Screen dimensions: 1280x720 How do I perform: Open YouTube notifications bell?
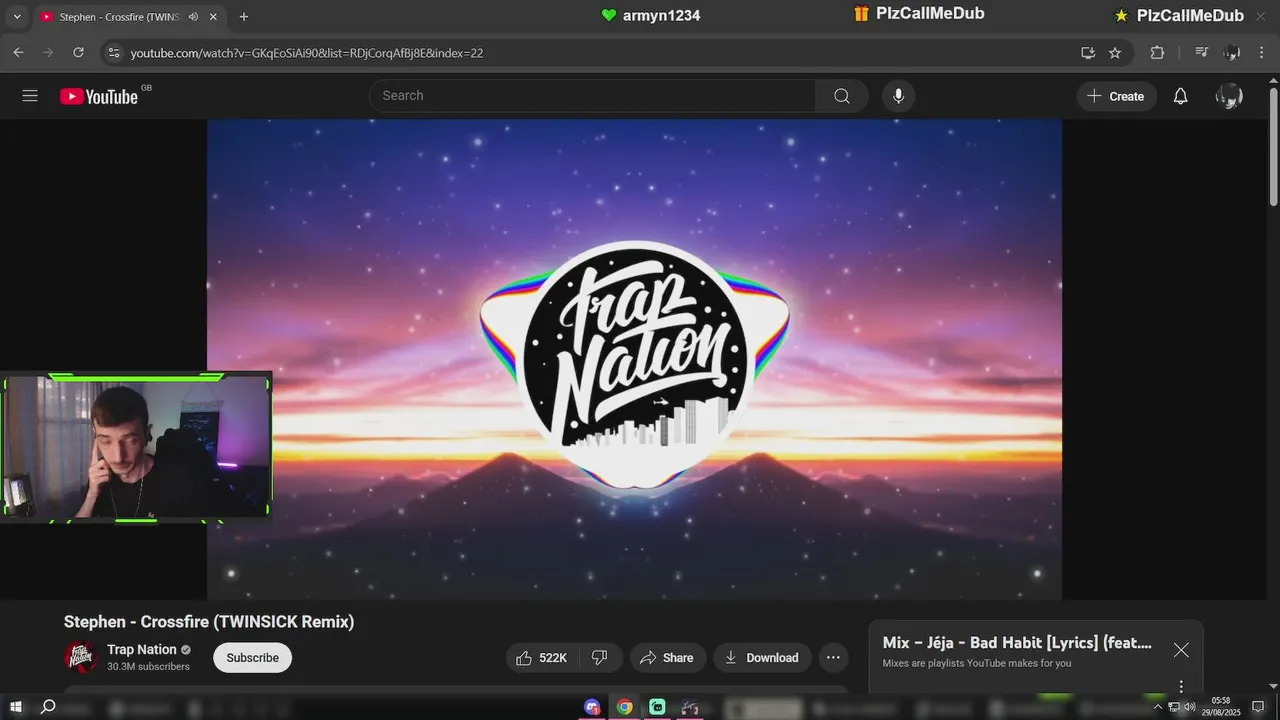click(x=1181, y=96)
